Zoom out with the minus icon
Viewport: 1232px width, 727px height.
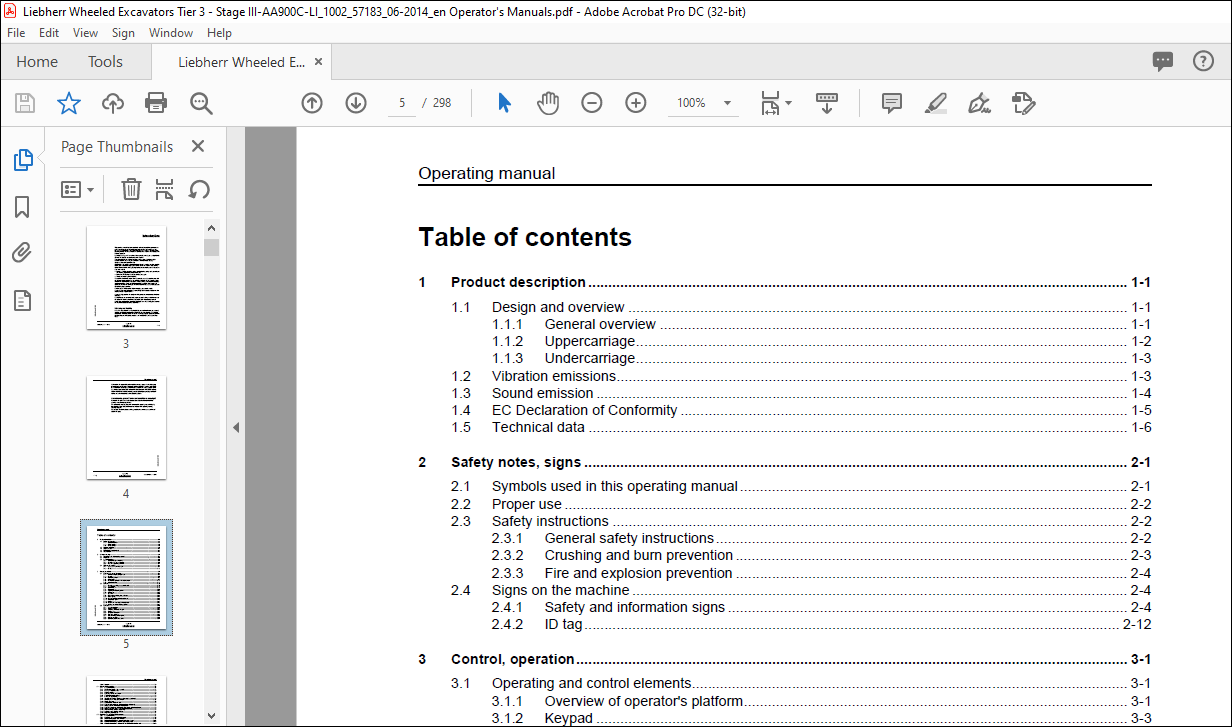tap(592, 103)
